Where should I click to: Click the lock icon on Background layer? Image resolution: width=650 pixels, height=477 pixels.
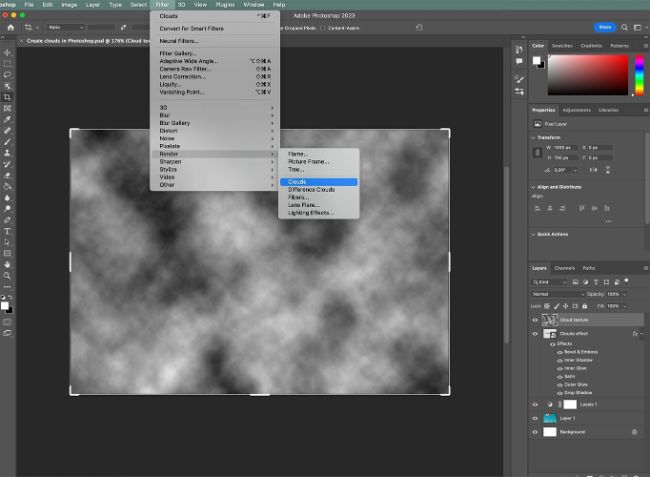[634, 432]
